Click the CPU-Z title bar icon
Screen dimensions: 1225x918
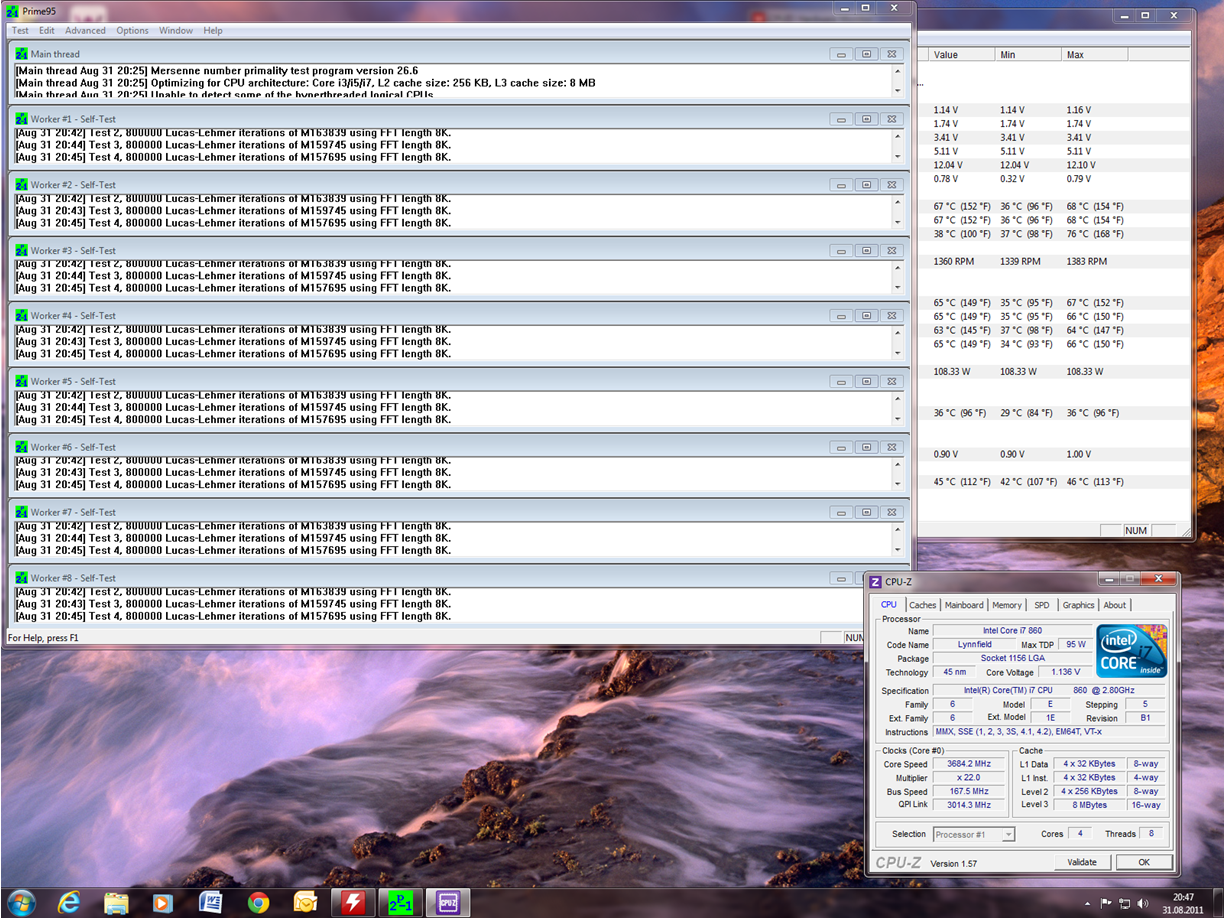(875, 582)
